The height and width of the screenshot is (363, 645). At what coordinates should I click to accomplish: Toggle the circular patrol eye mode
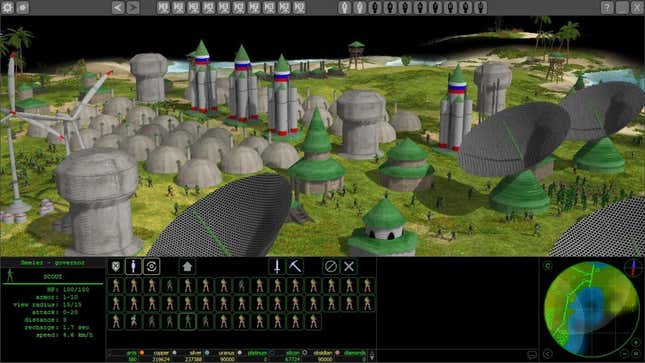(x=151, y=266)
